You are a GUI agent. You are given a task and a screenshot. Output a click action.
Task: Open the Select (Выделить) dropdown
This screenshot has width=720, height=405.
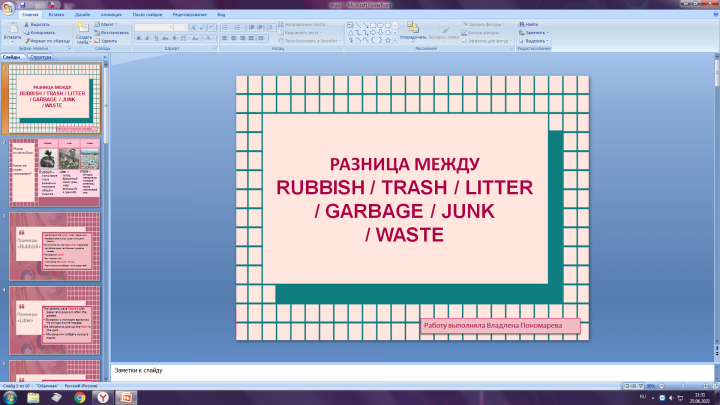coord(534,41)
